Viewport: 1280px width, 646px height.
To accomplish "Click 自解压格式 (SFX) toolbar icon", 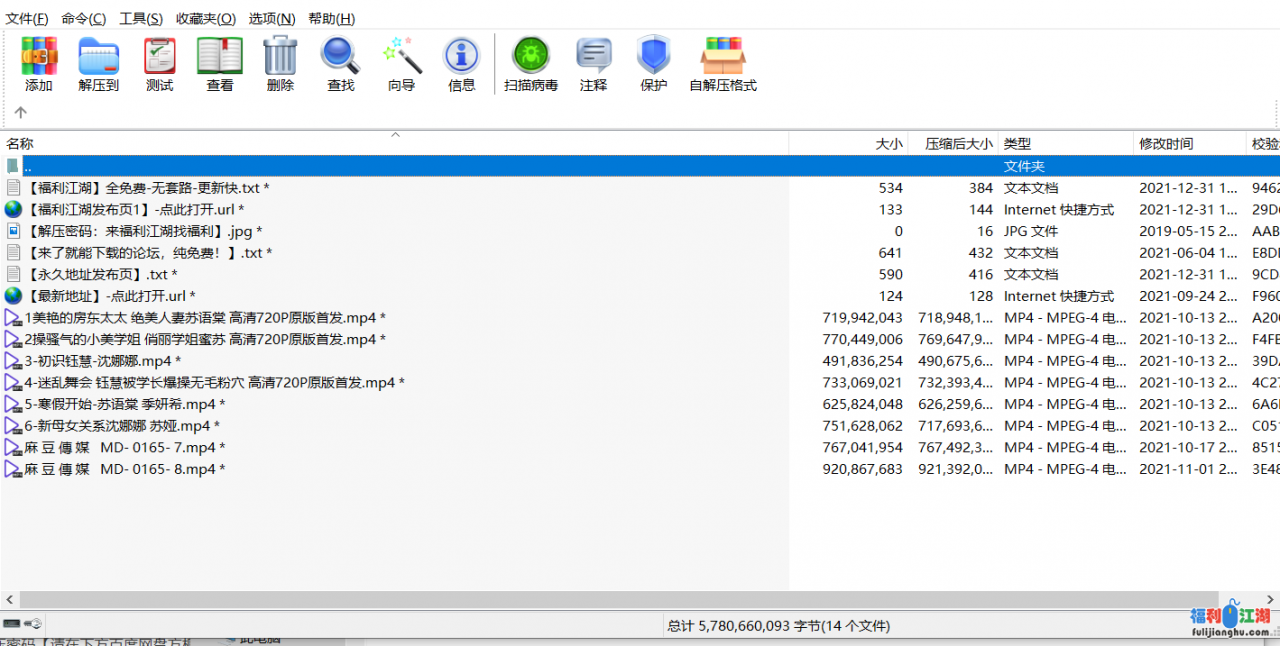I will 723,63.
